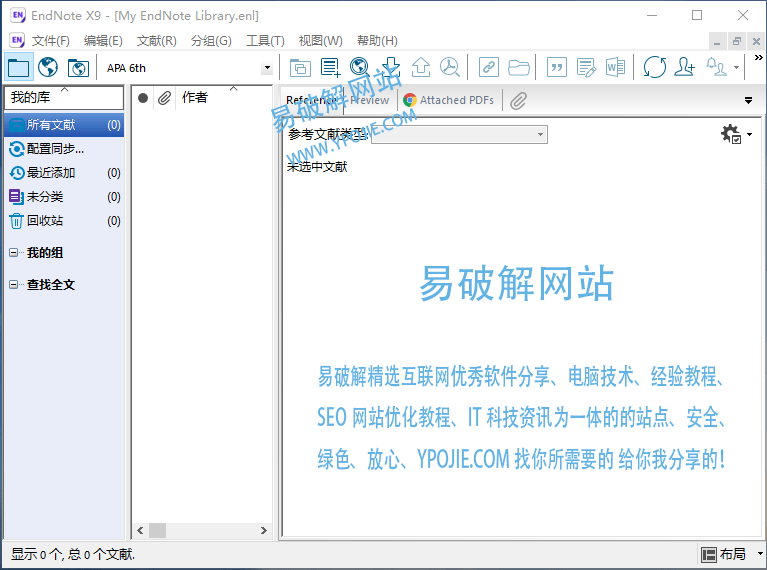Click reference list scroll left arrow

[x=140, y=530]
